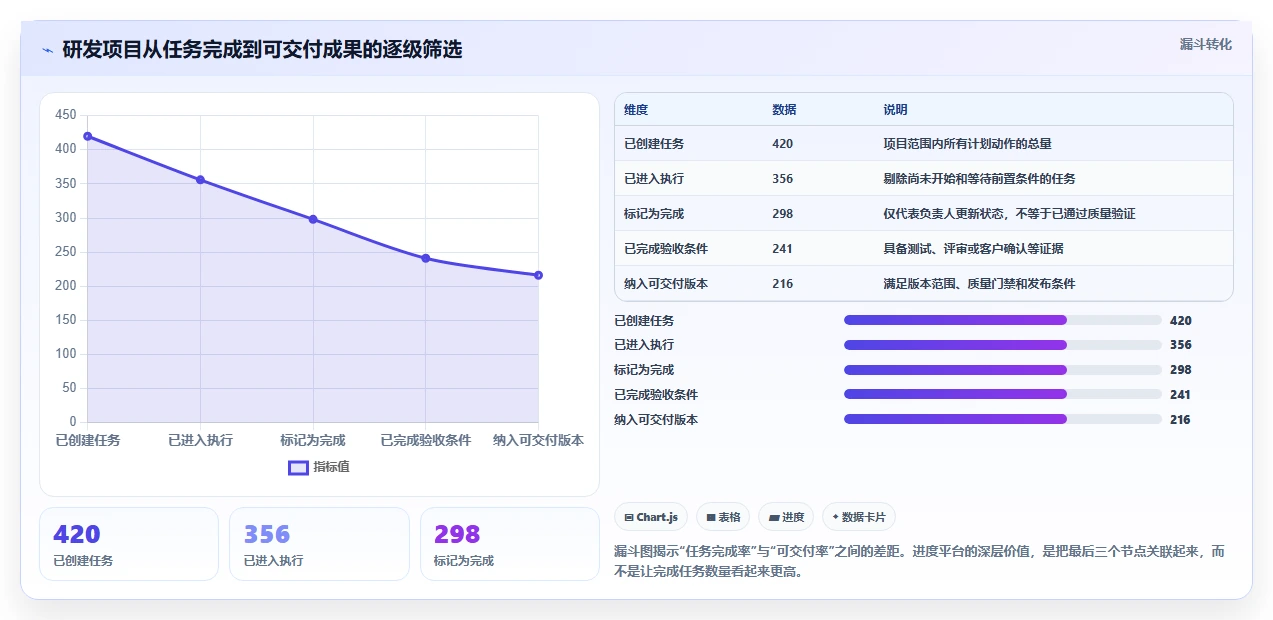Viewport: 1273px width, 620px height.
Task: Click the chart data point above 纳入可交付版本
Action: [x=538, y=275]
